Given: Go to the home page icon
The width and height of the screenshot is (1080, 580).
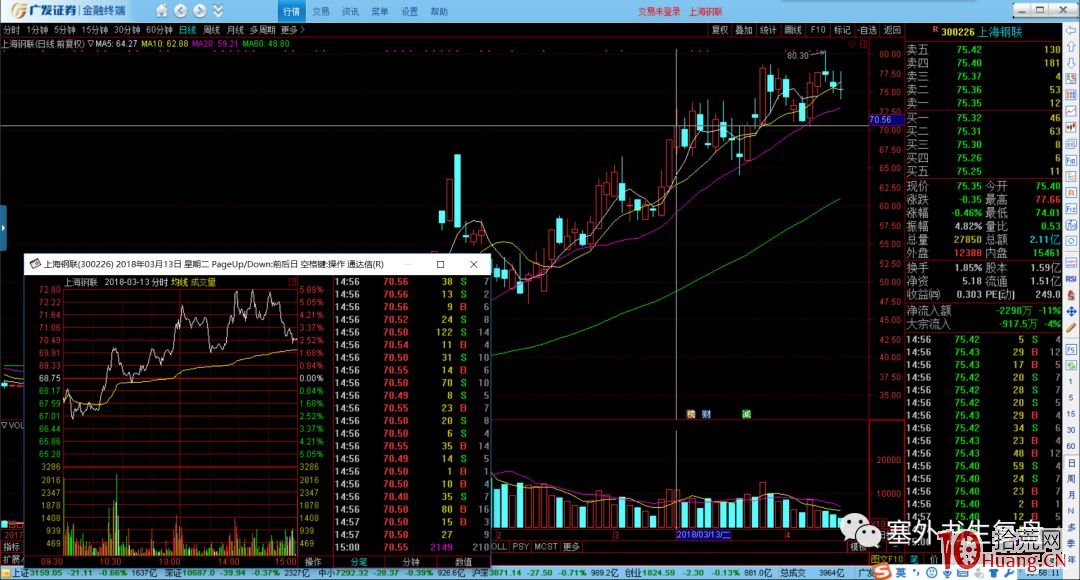Looking at the screenshot, I should [162, 10].
